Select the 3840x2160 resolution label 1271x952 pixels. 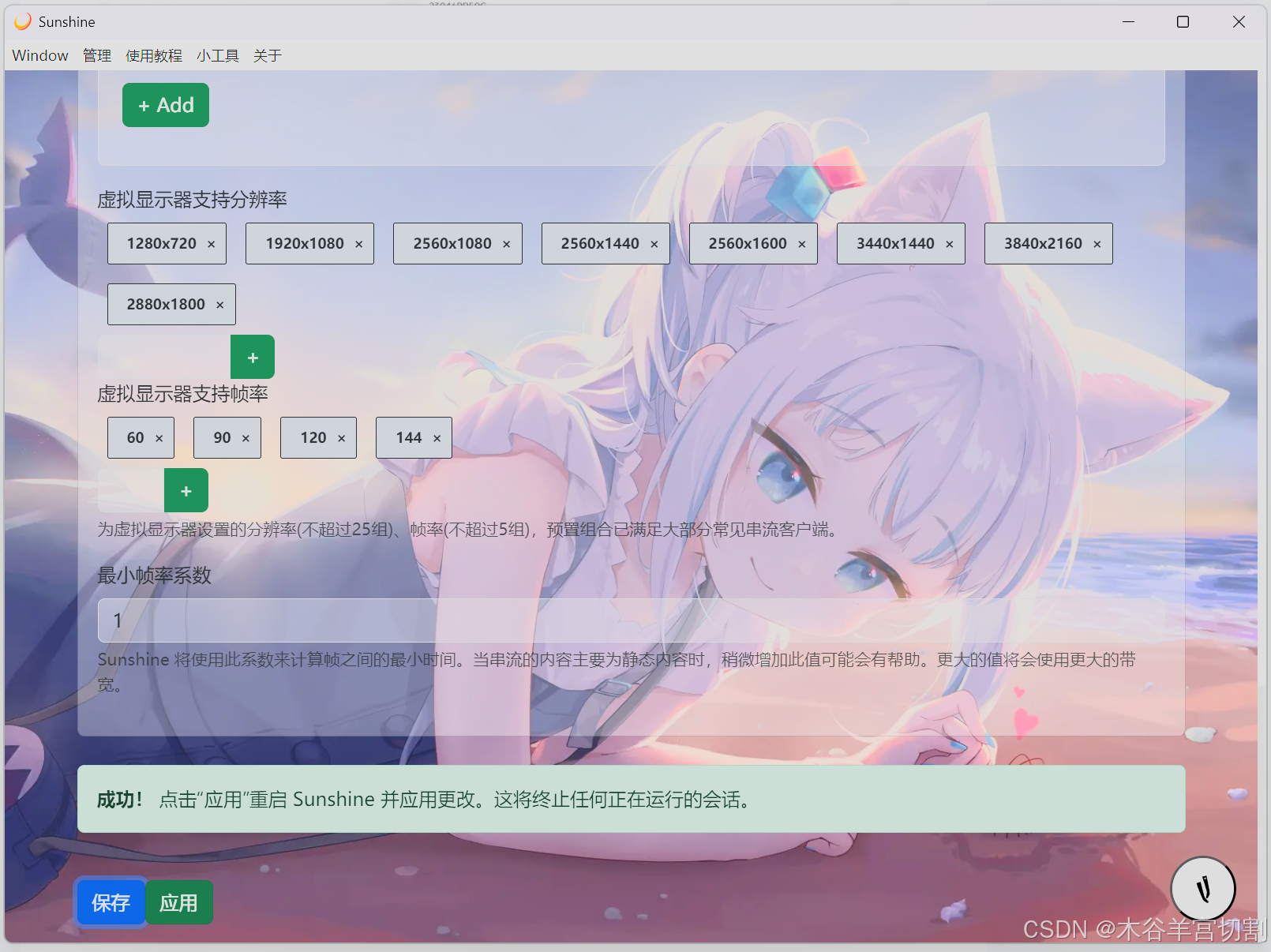click(1043, 244)
